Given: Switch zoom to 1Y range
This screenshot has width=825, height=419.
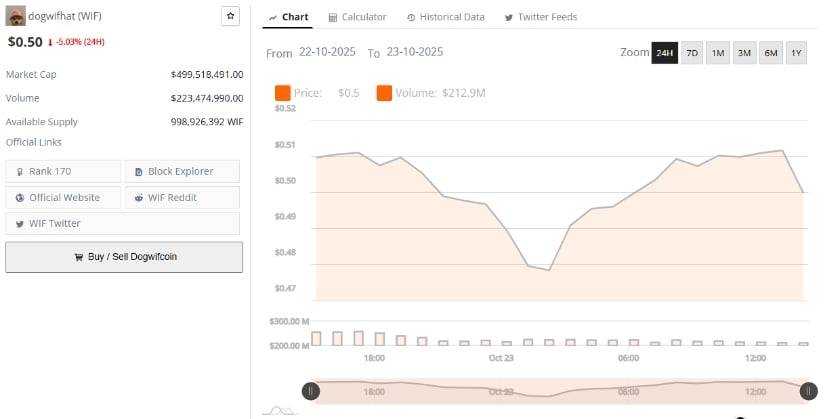Looking at the screenshot, I should tap(796, 53).
